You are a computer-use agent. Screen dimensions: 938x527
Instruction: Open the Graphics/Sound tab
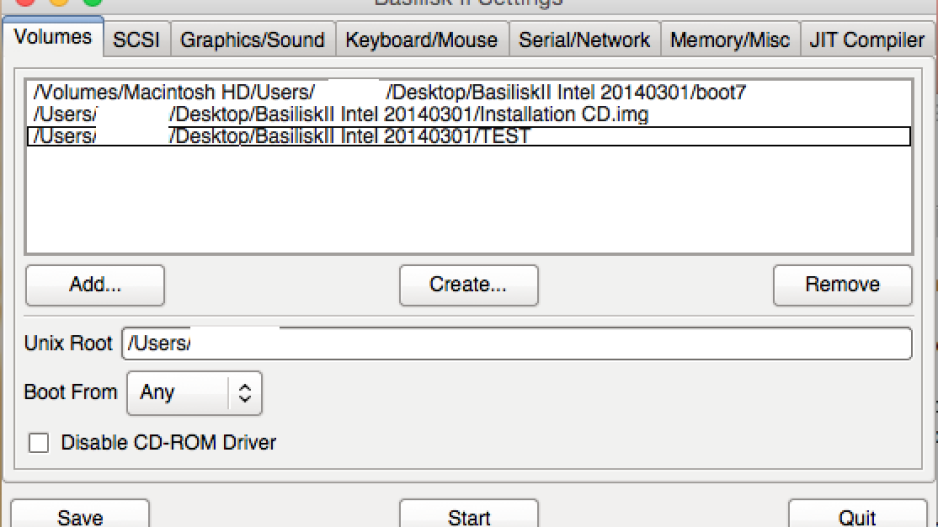pyautogui.click(x=252, y=39)
